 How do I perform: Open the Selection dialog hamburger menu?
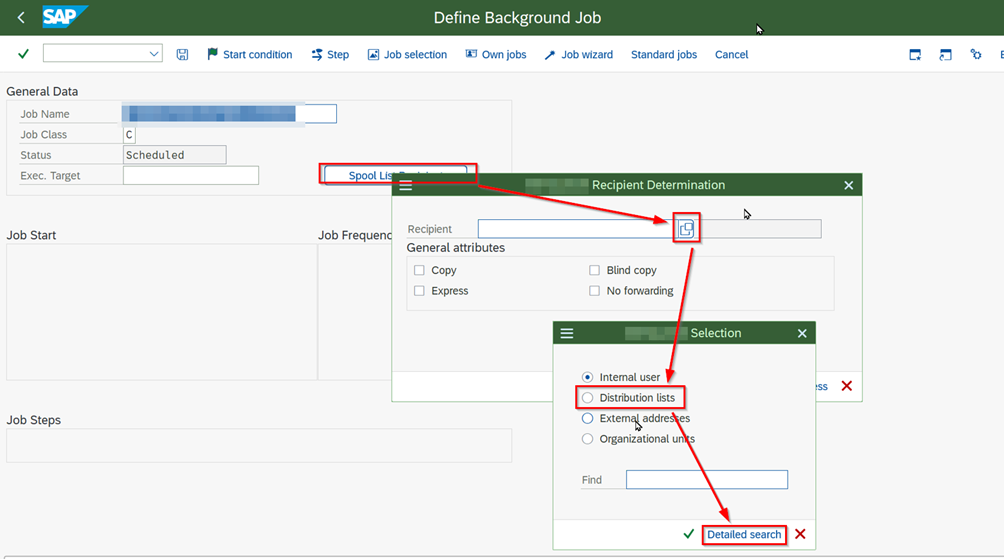pyautogui.click(x=567, y=333)
